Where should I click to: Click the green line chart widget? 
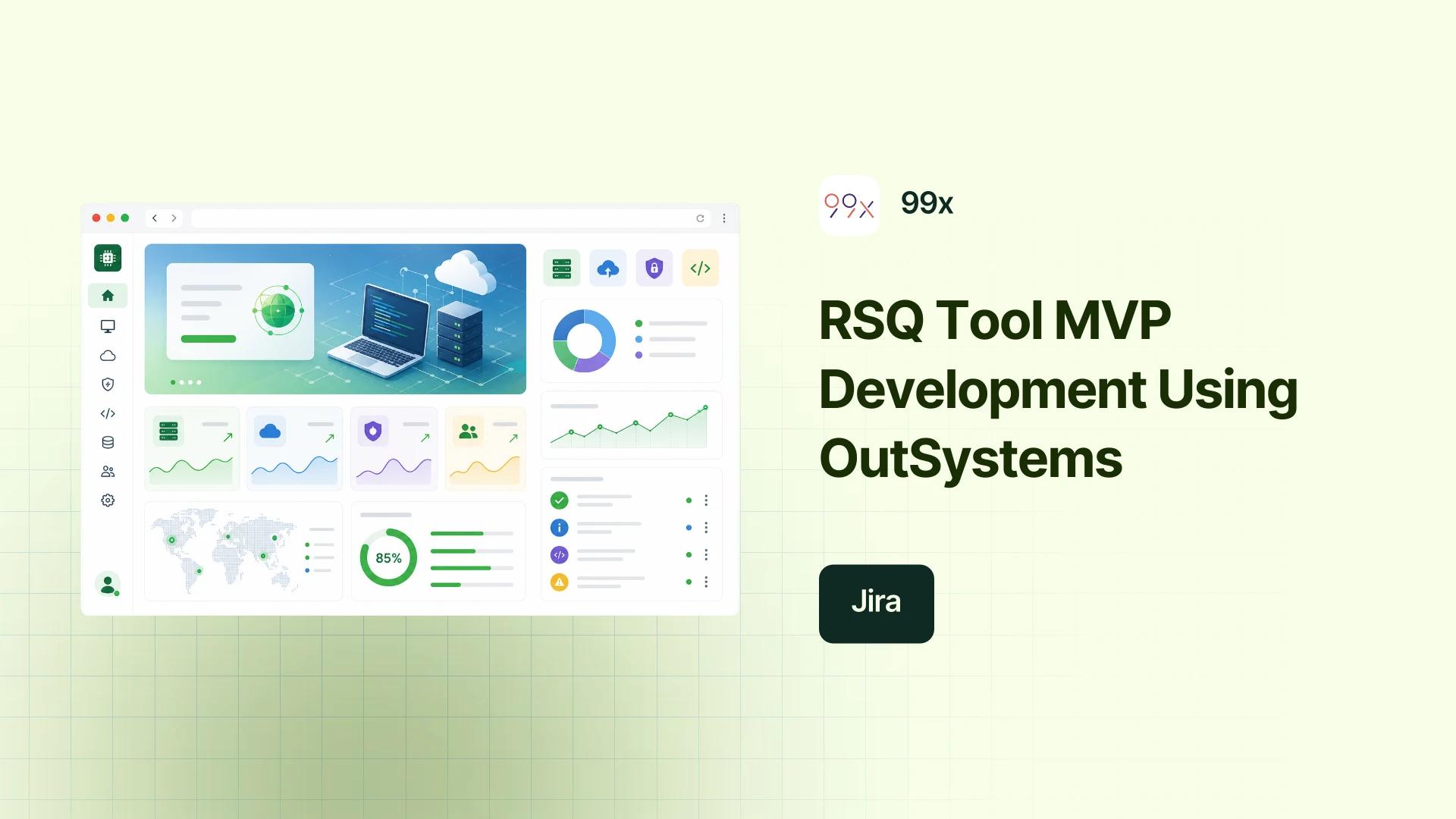point(632,425)
